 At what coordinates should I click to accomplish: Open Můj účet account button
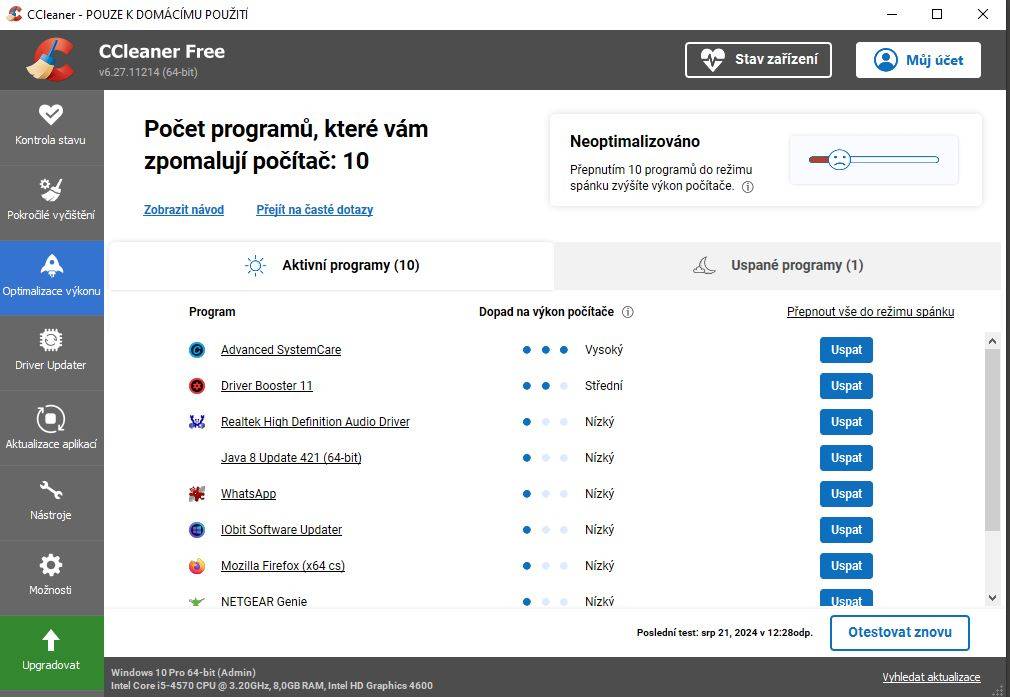point(918,60)
